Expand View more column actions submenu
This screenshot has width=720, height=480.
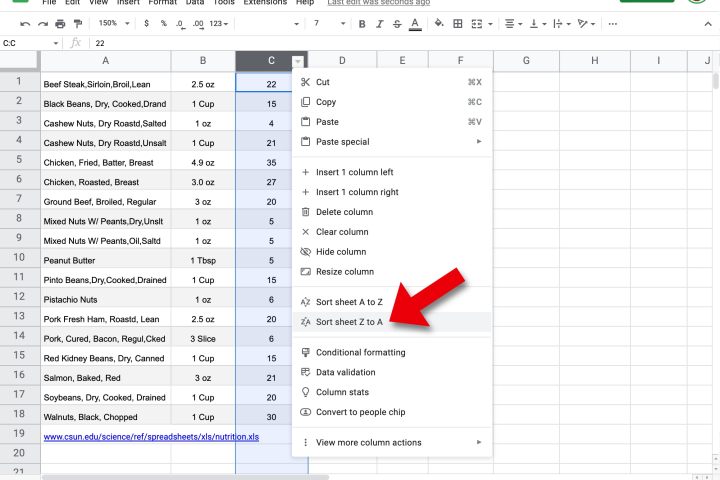tap(392, 442)
